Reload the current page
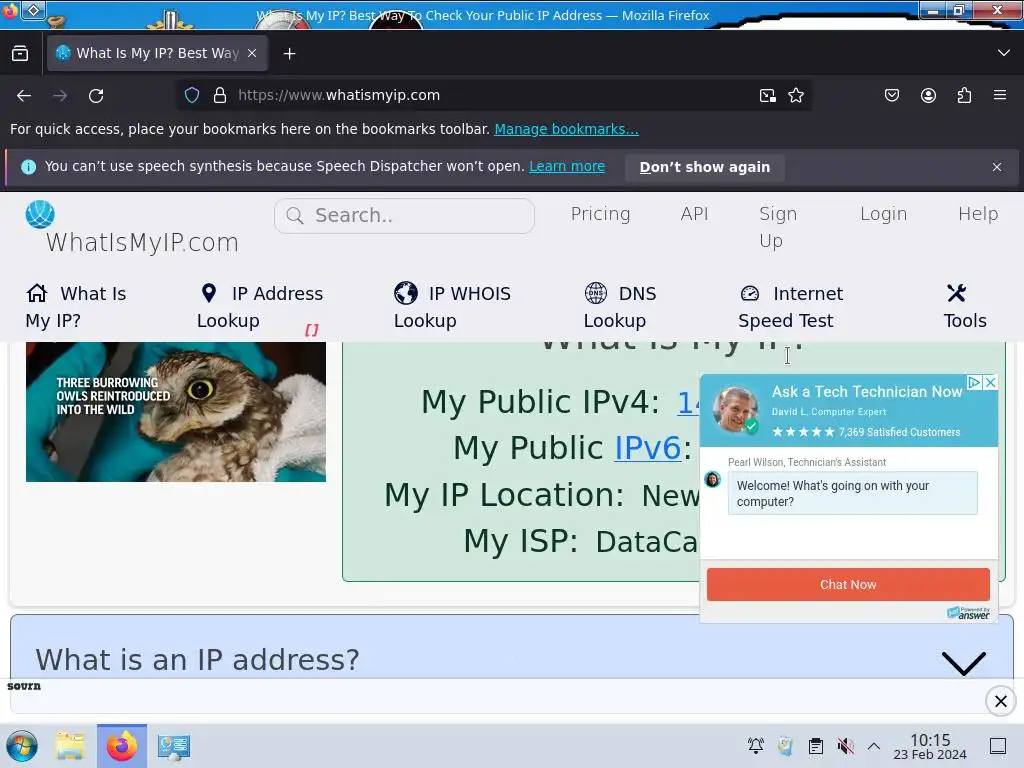1024x768 pixels. point(96,96)
